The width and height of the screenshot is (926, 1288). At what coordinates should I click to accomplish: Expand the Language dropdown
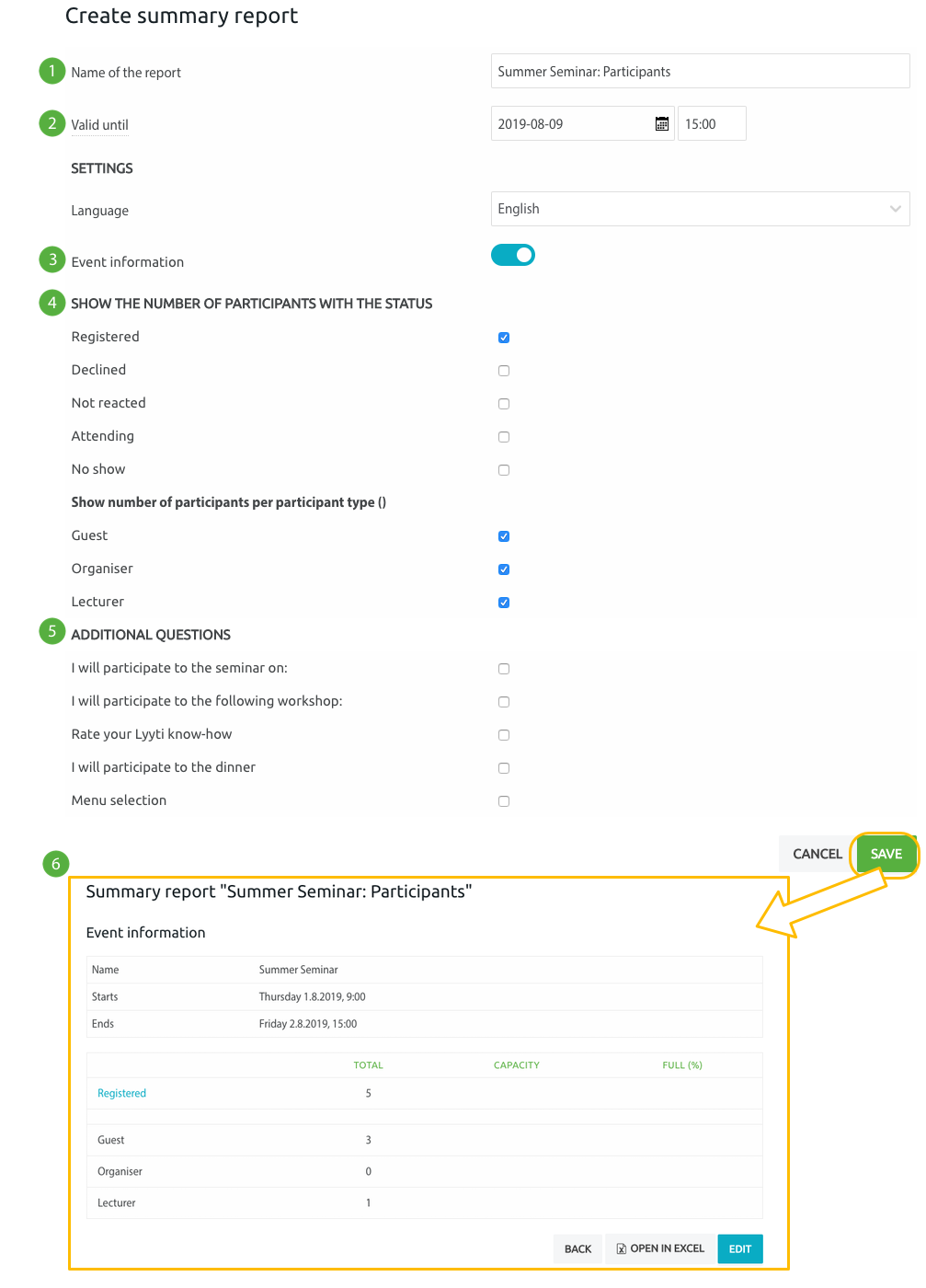700,209
